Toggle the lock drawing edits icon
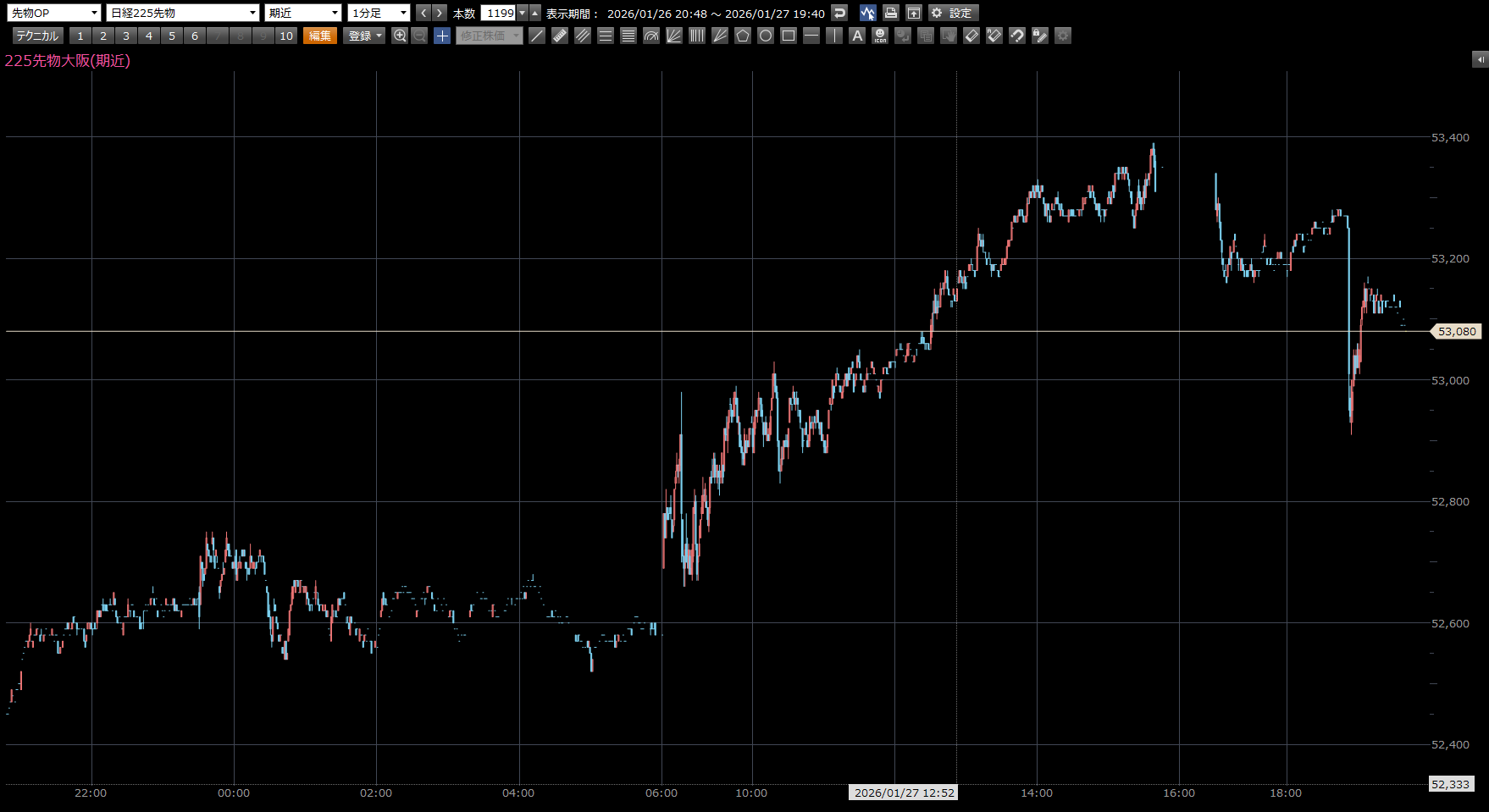1489x812 pixels. click(x=1040, y=36)
